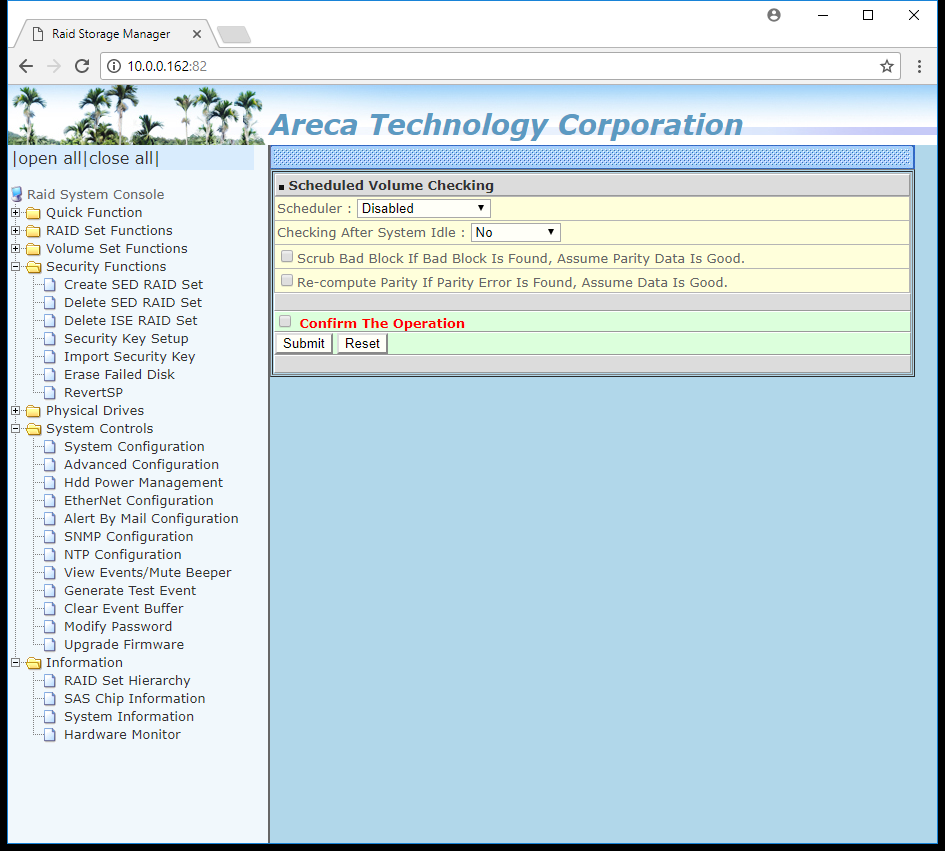Click the Information open folder icon
The height and width of the screenshot is (851, 945).
(x=34, y=663)
